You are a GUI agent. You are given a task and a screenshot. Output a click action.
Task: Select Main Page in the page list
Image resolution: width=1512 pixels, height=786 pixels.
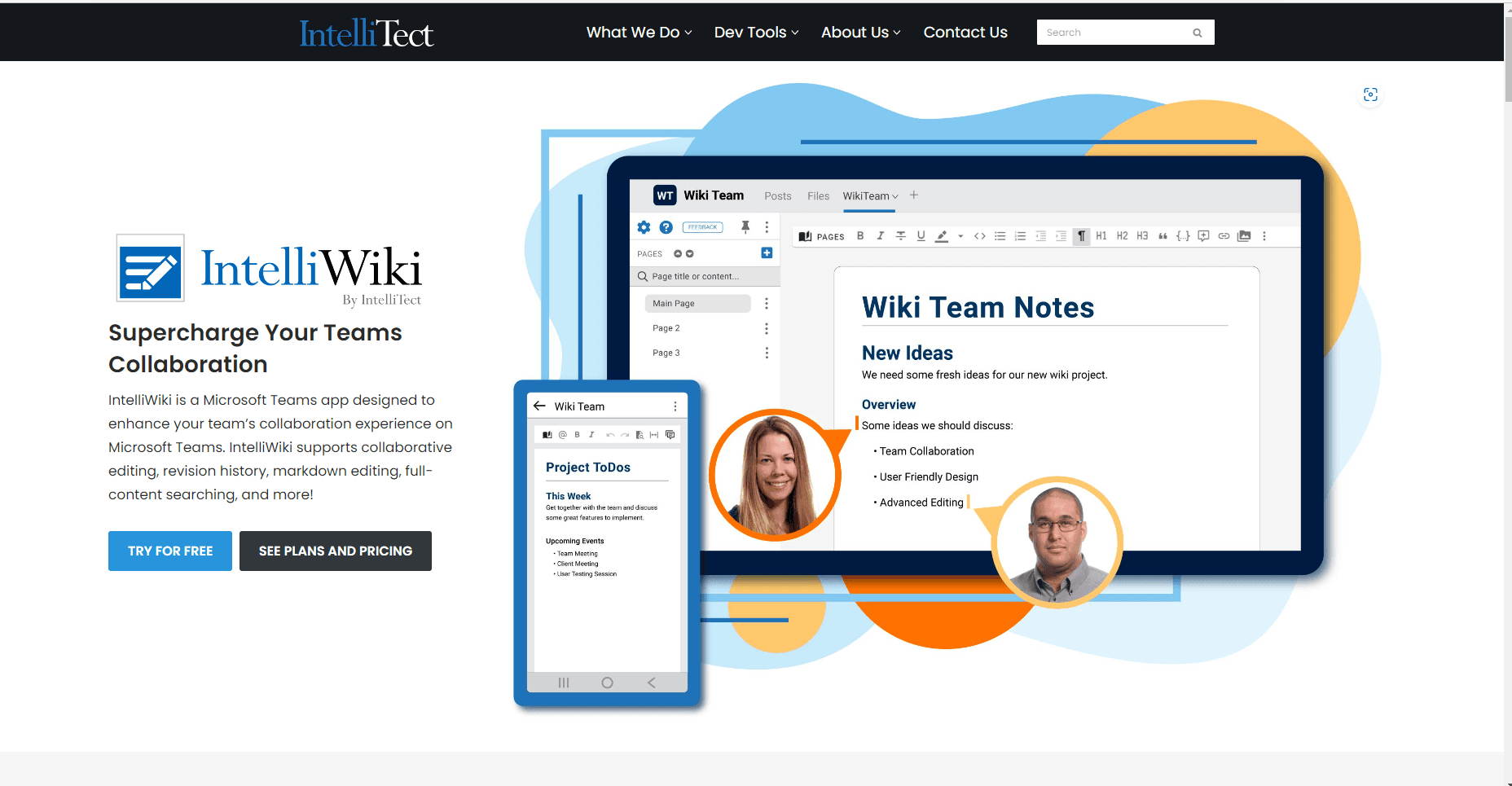coord(697,304)
